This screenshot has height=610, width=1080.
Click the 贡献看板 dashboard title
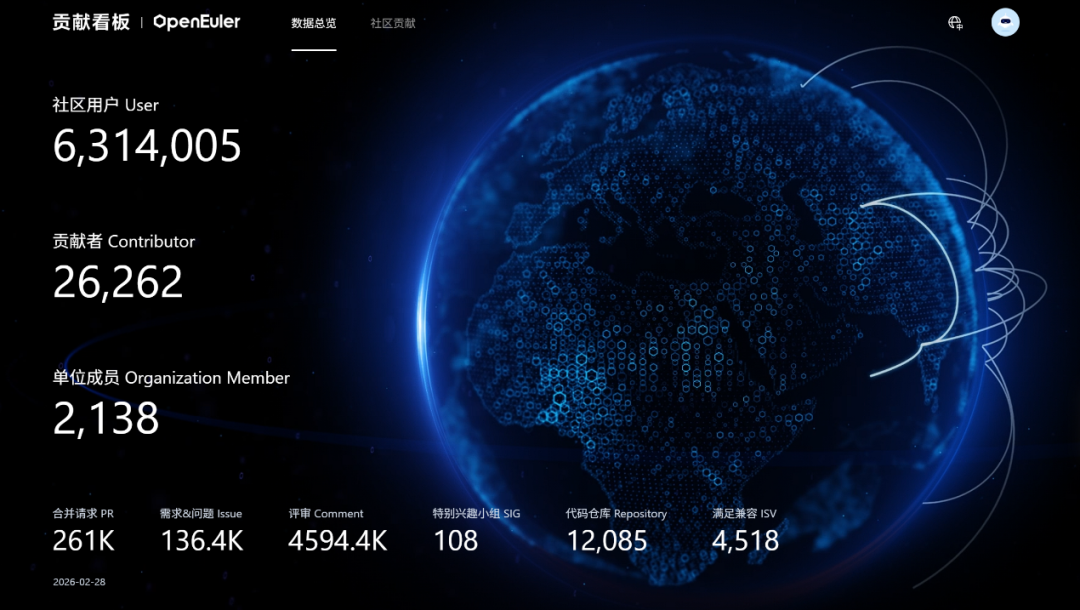point(91,22)
